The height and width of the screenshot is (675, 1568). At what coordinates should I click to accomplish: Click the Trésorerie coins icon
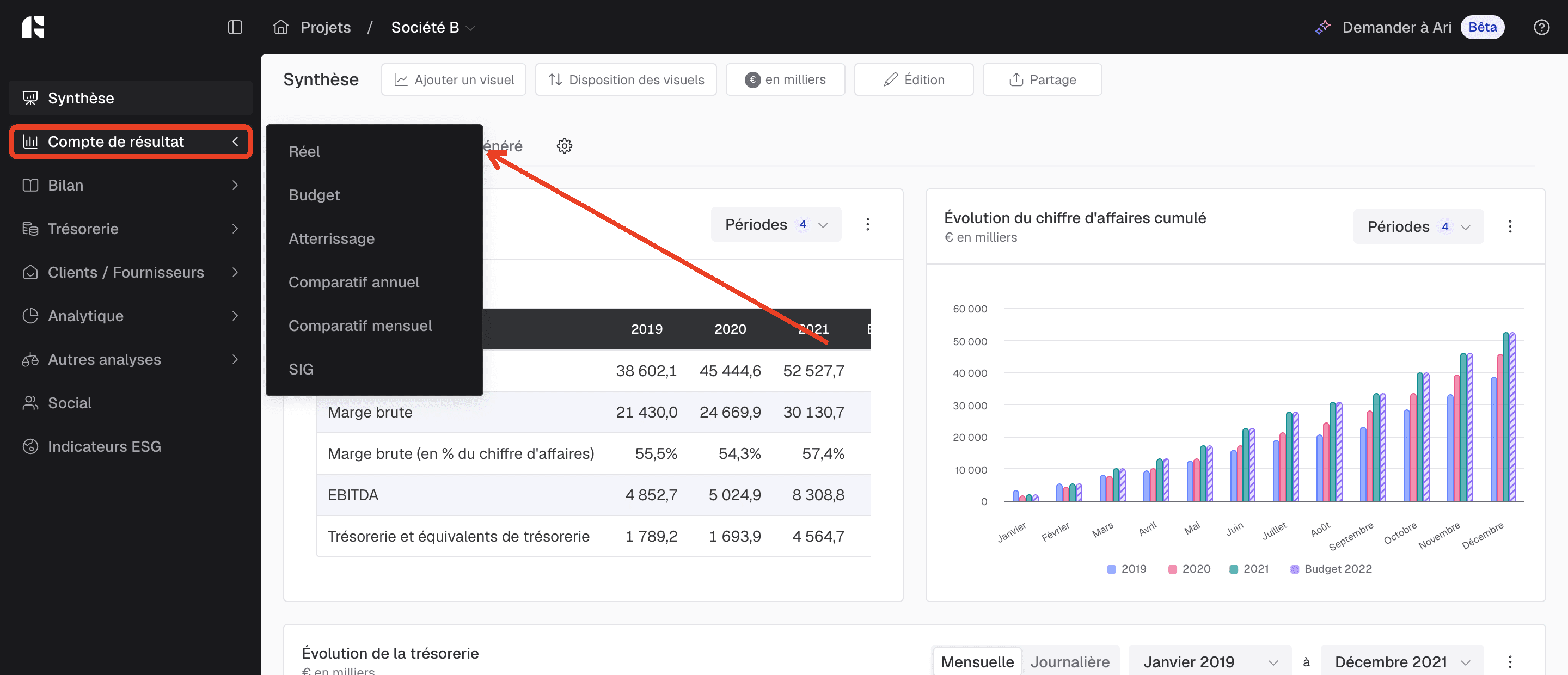coord(30,229)
